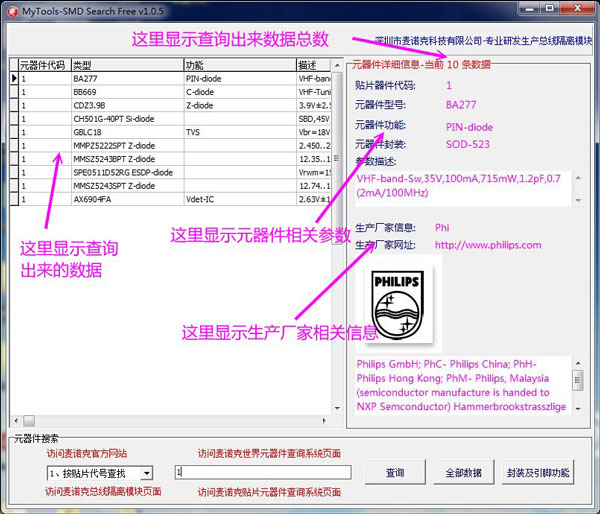Screen dimensions: 600x514
Task: Click the manufacturer info scroll up arrow
Action: (578, 363)
